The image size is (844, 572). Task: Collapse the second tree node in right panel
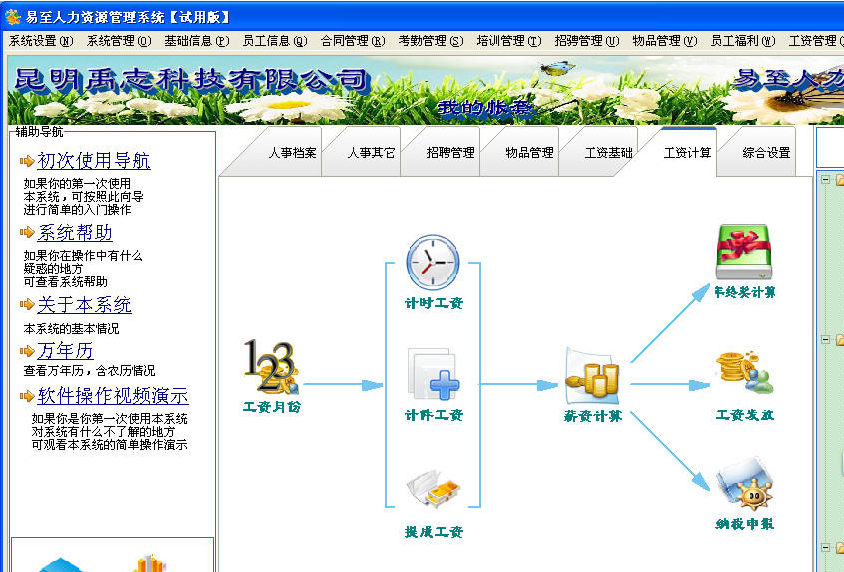tap(825, 340)
